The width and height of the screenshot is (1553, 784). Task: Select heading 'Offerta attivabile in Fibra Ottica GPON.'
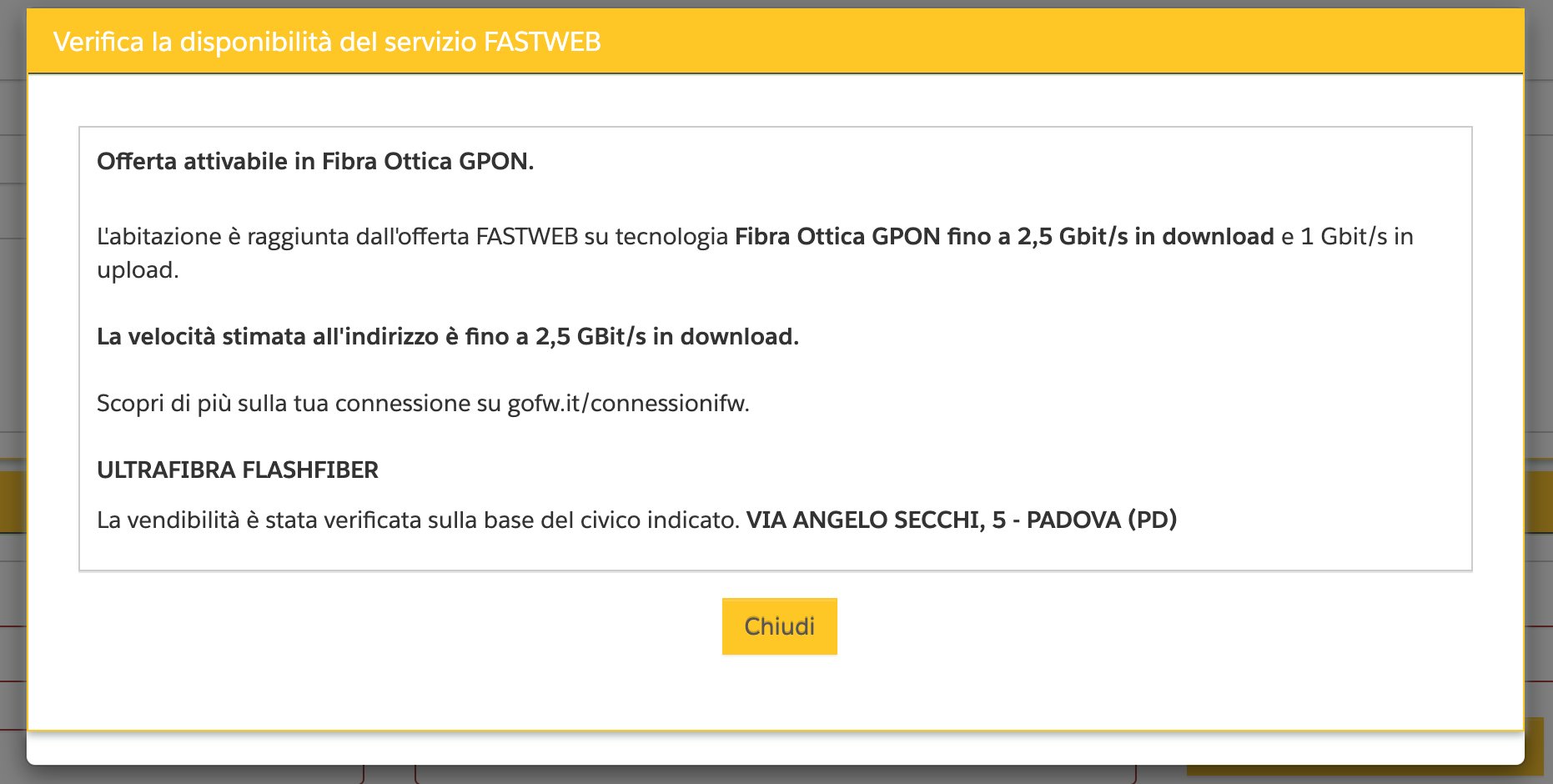(x=315, y=161)
